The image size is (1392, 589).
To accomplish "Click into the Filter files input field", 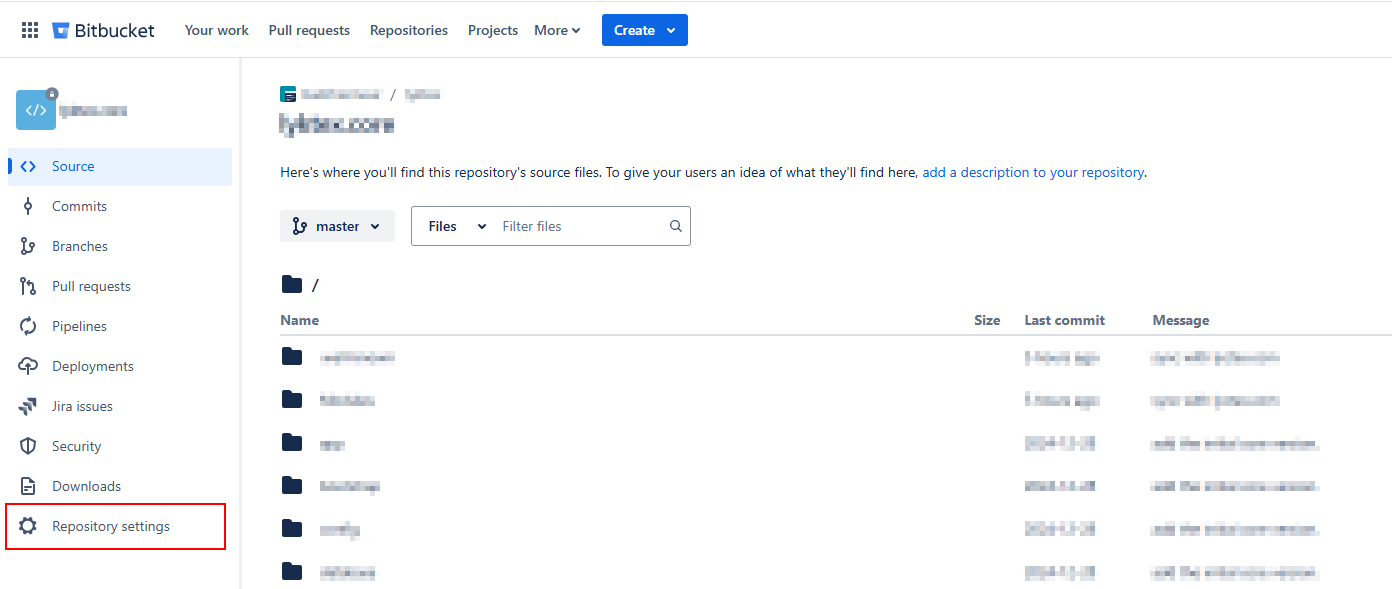I will pyautogui.click(x=580, y=226).
